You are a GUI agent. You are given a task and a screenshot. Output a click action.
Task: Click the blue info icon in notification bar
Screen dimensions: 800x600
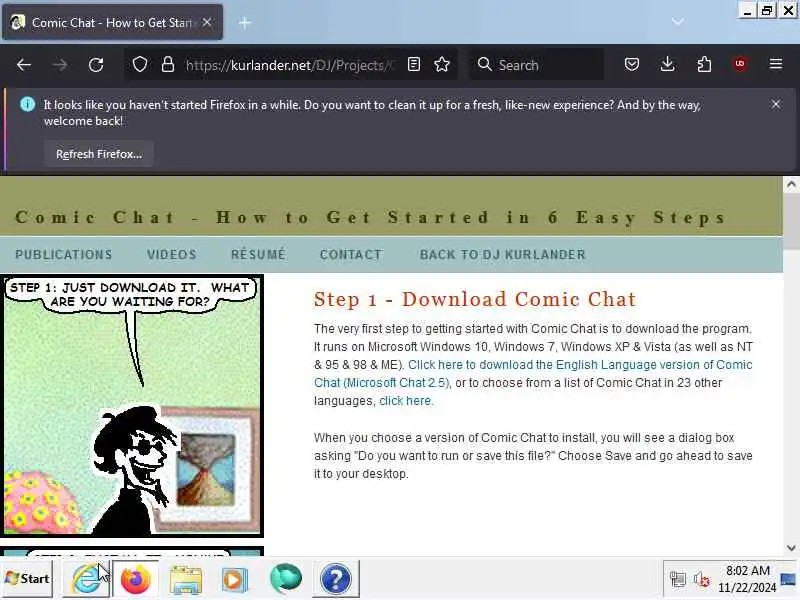tap(27, 105)
